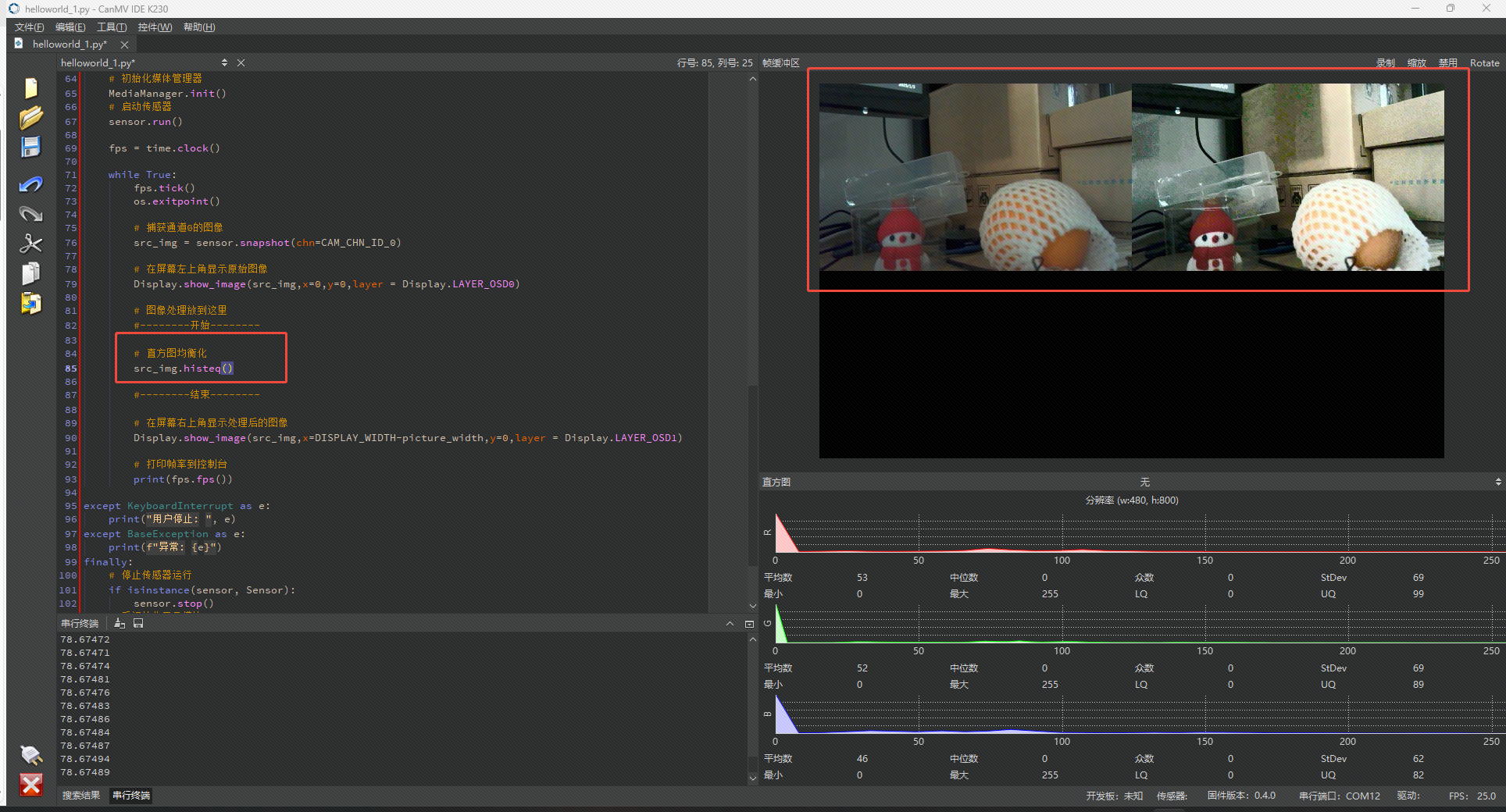This screenshot has height=812, width=1506.
Task: Toggle the 录制 record option
Action: [x=1385, y=63]
